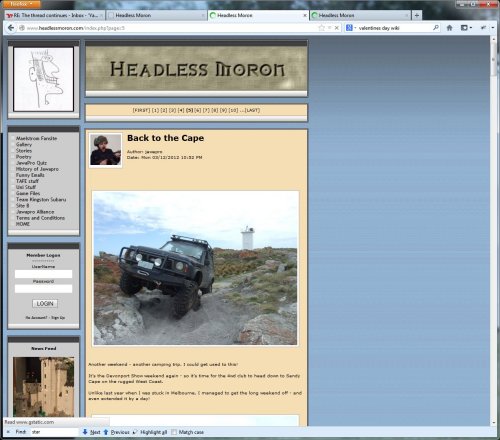This screenshot has height=440, width=500.
Task: Click the site identity globe icon
Action: [x=22, y=28]
